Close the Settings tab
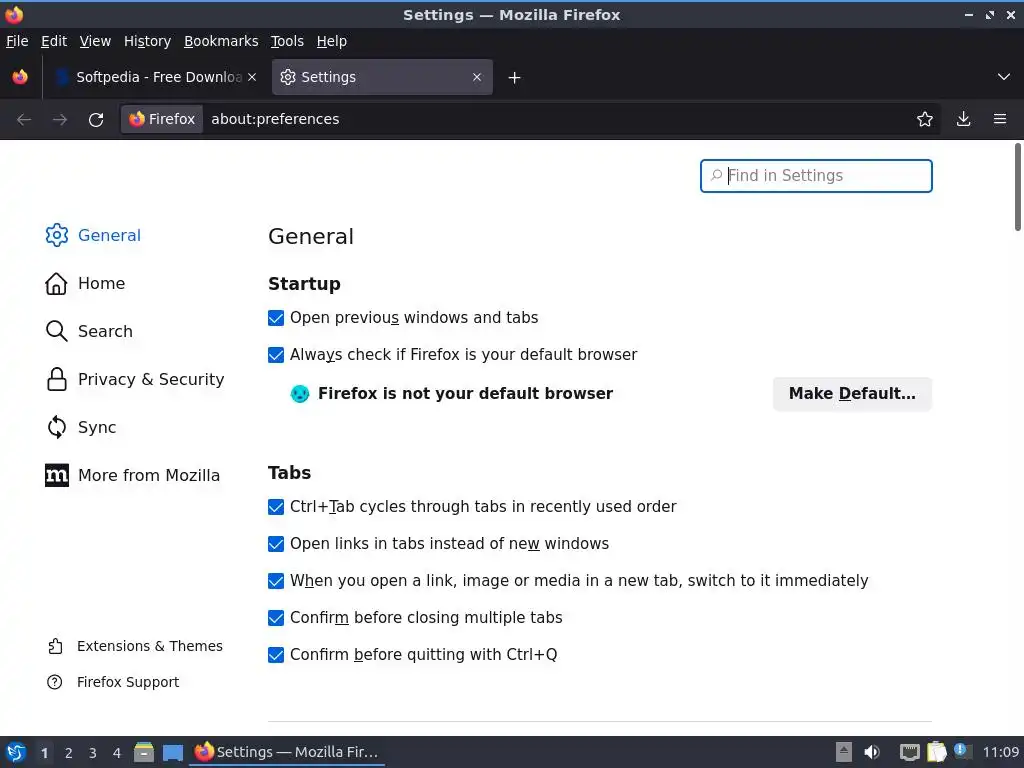Image resolution: width=1024 pixels, height=768 pixels. (x=477, y=77)
